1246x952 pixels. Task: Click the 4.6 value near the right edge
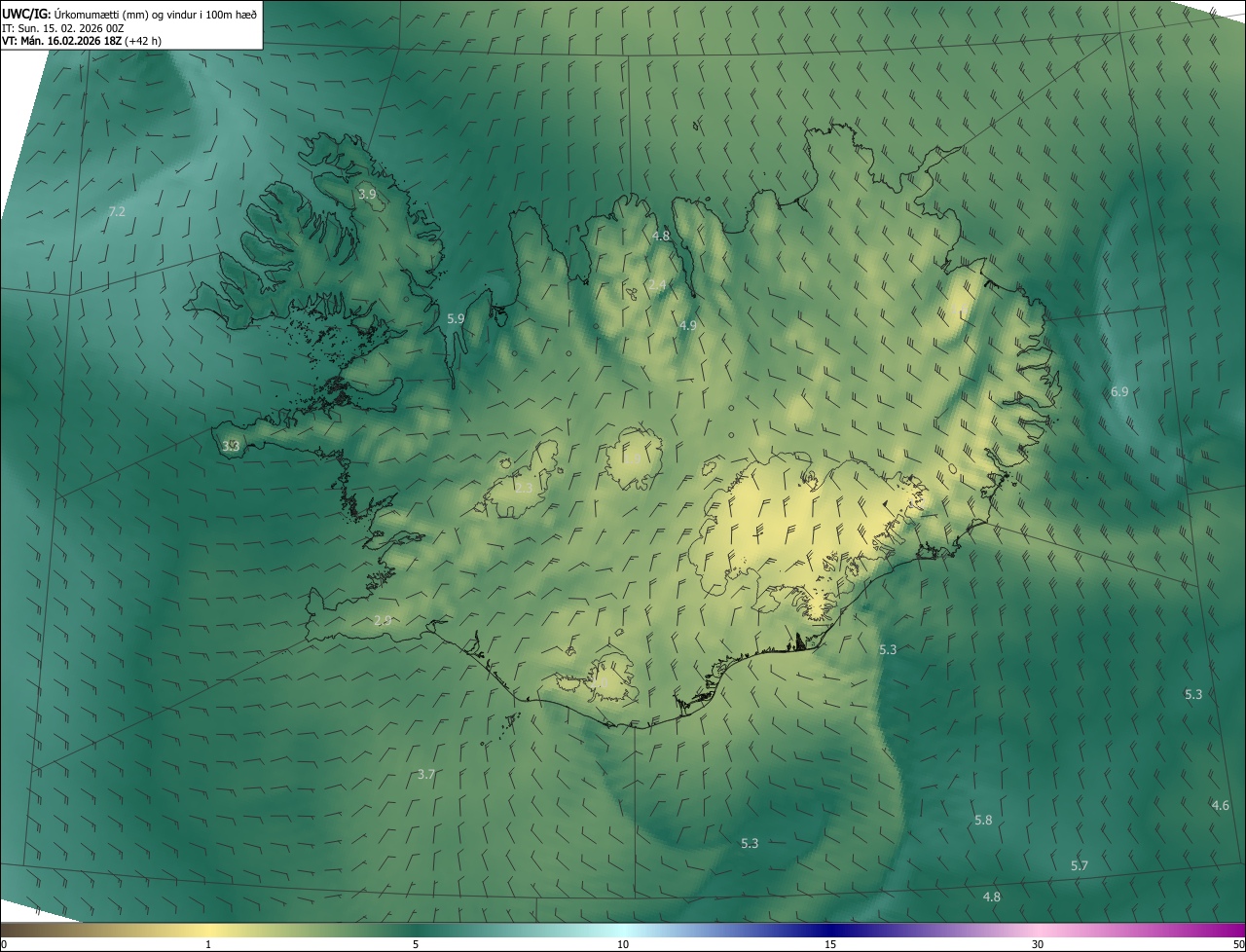(x=1221, y=805)
